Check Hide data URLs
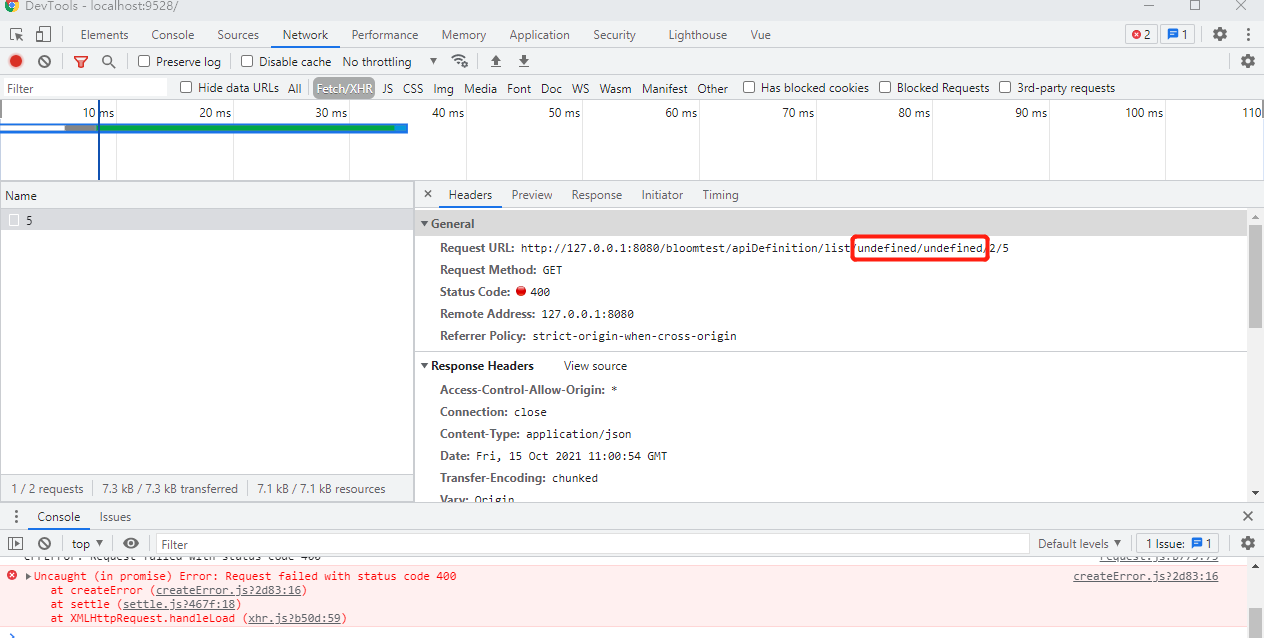 pyautogui.click(x=186, y=87)
